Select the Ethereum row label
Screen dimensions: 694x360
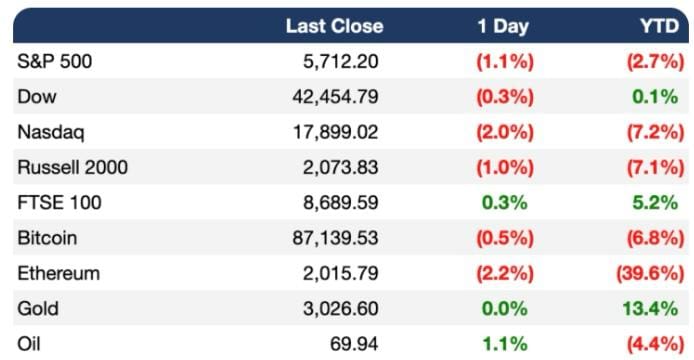(58, 274)
